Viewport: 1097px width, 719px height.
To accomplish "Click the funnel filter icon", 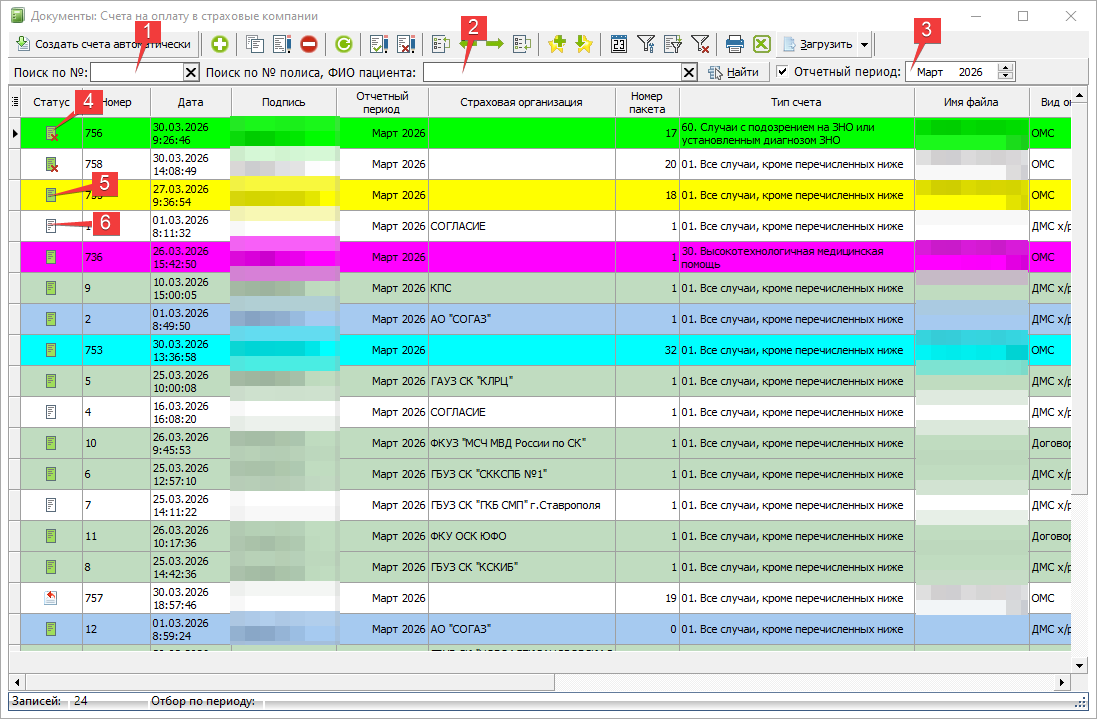I will (x=646, y=44).
